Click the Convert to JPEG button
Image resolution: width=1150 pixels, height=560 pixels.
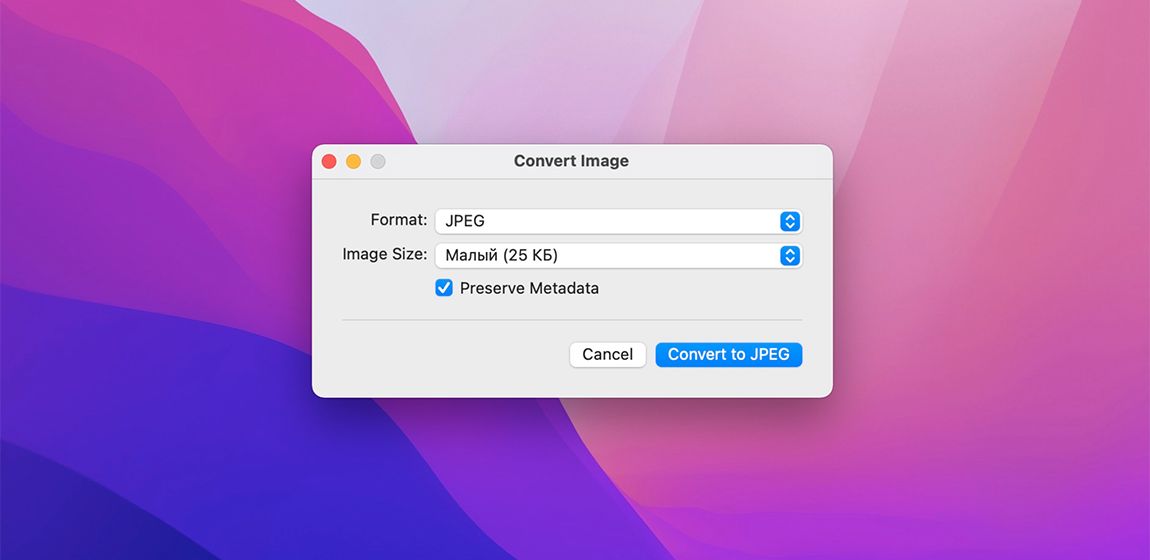(x=728, y=355)
